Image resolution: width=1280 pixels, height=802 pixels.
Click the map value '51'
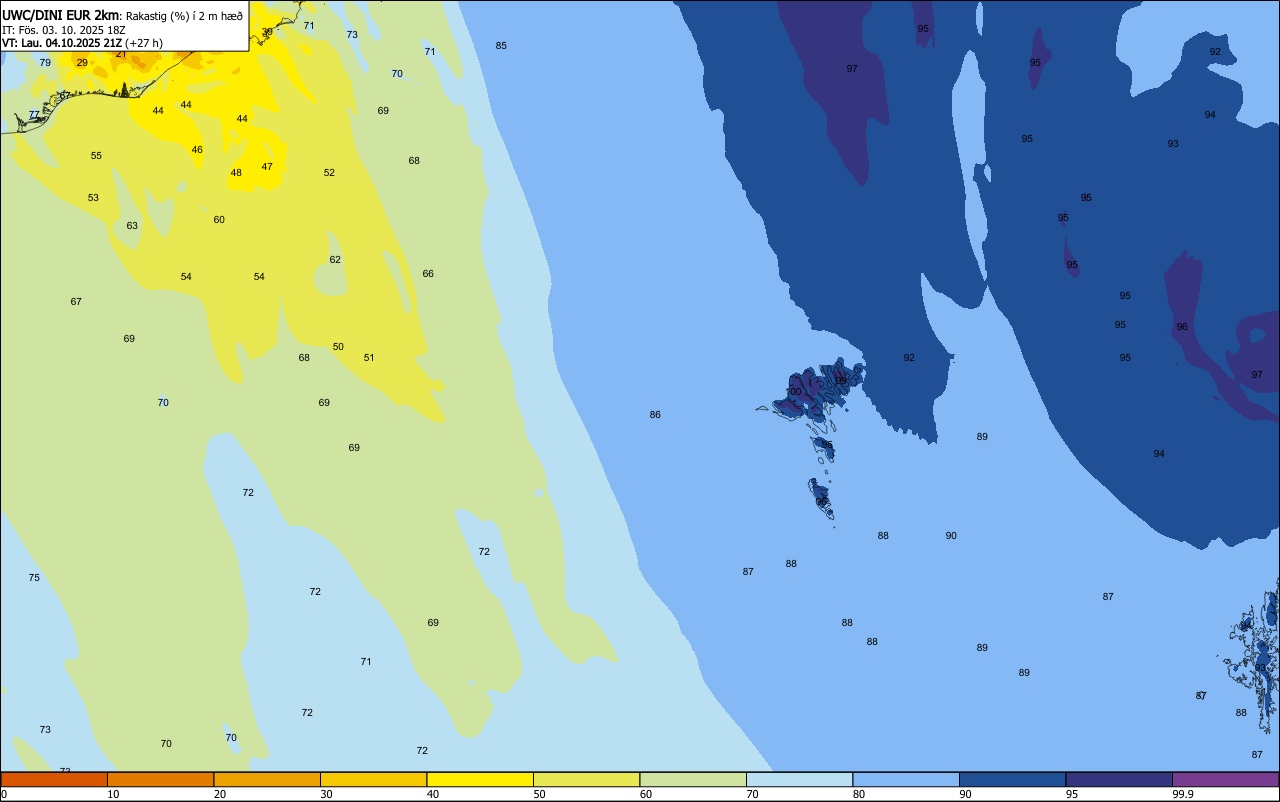[369, 358]
